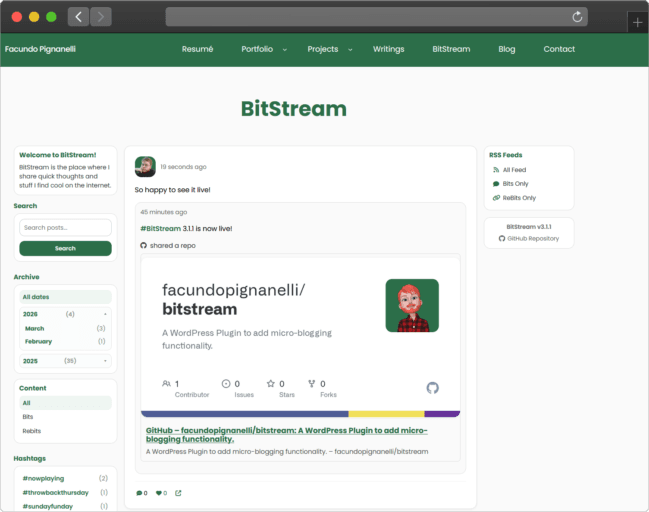Image resolution: width=649 pixels, height=512 pixels.
Task: Open the Portfolio dropdown arrow in the navbar
Action: 284,49
